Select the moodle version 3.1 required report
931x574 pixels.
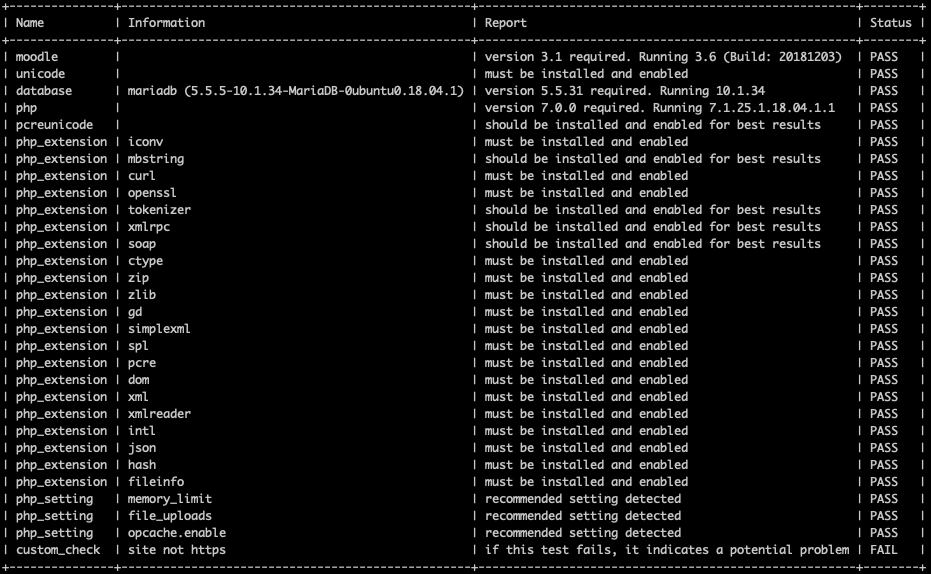663,56
